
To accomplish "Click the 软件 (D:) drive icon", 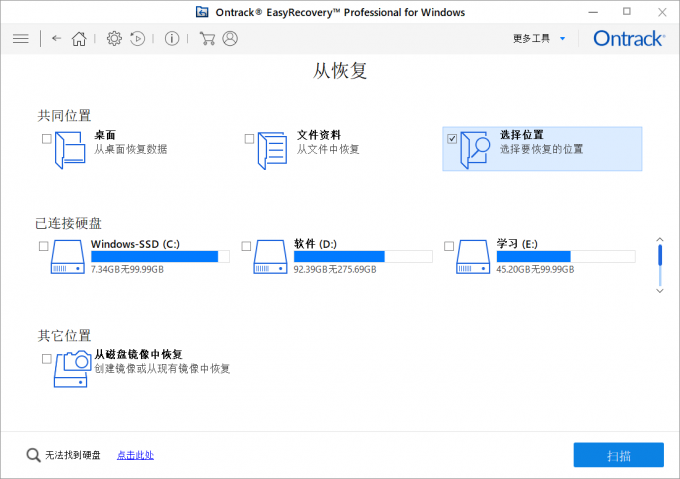I will [x=270, y=257].
